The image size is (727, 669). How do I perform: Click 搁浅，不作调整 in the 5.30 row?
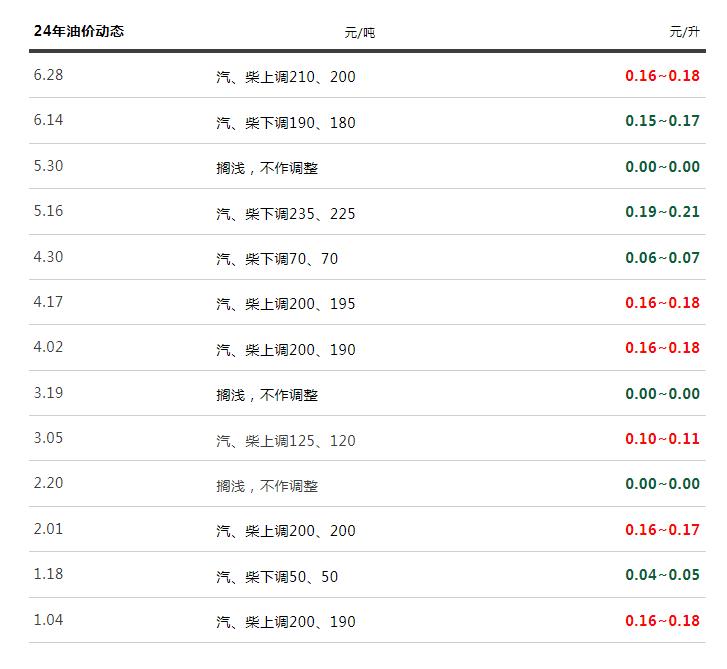coord(267,168)
